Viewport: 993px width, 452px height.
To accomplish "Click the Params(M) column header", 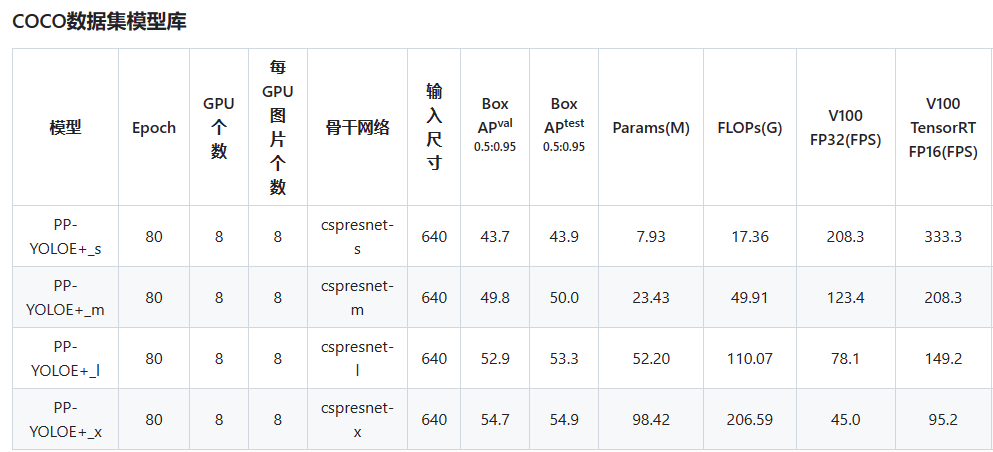I will (x=651, y=127).
